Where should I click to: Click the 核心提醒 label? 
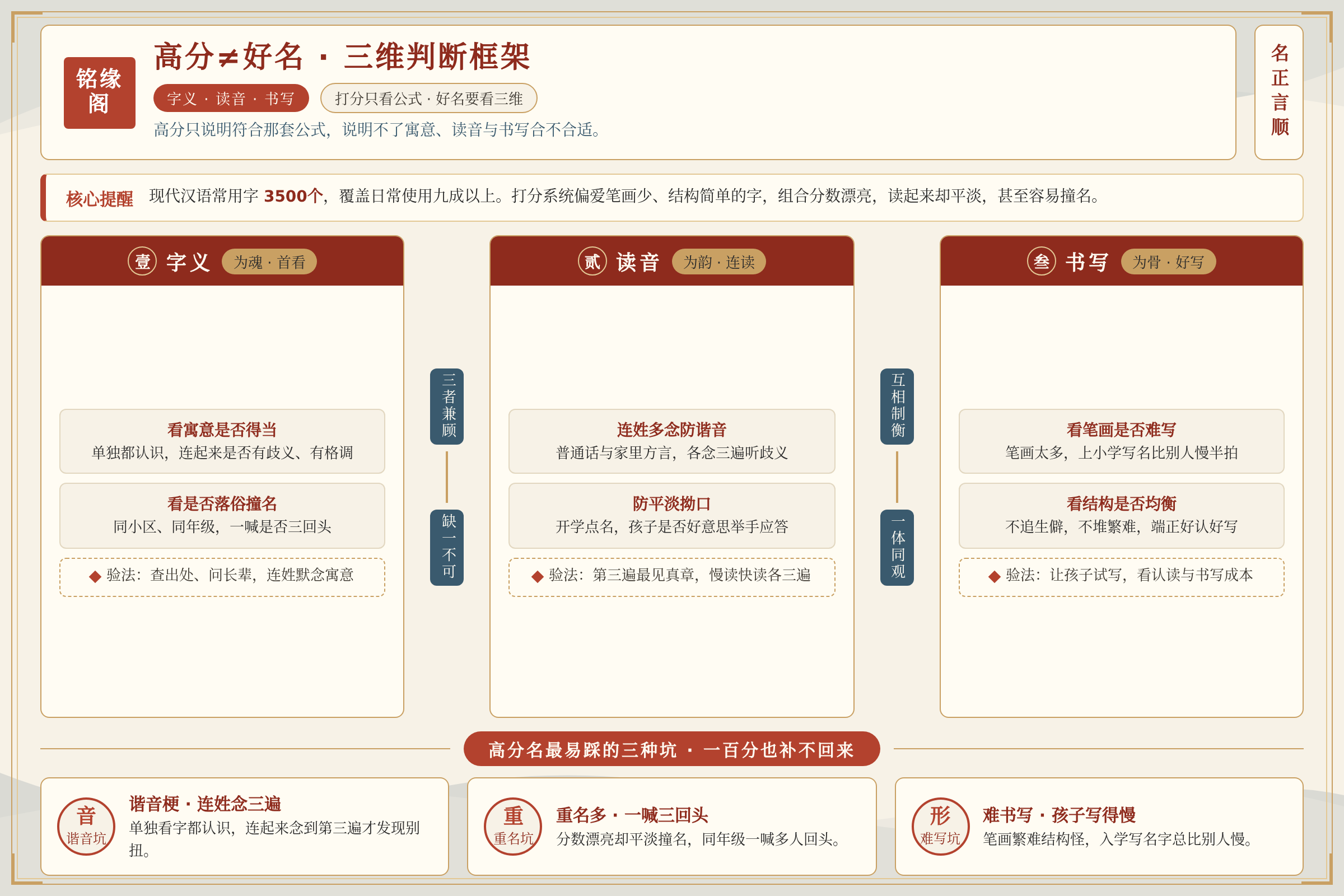point(100,199)
